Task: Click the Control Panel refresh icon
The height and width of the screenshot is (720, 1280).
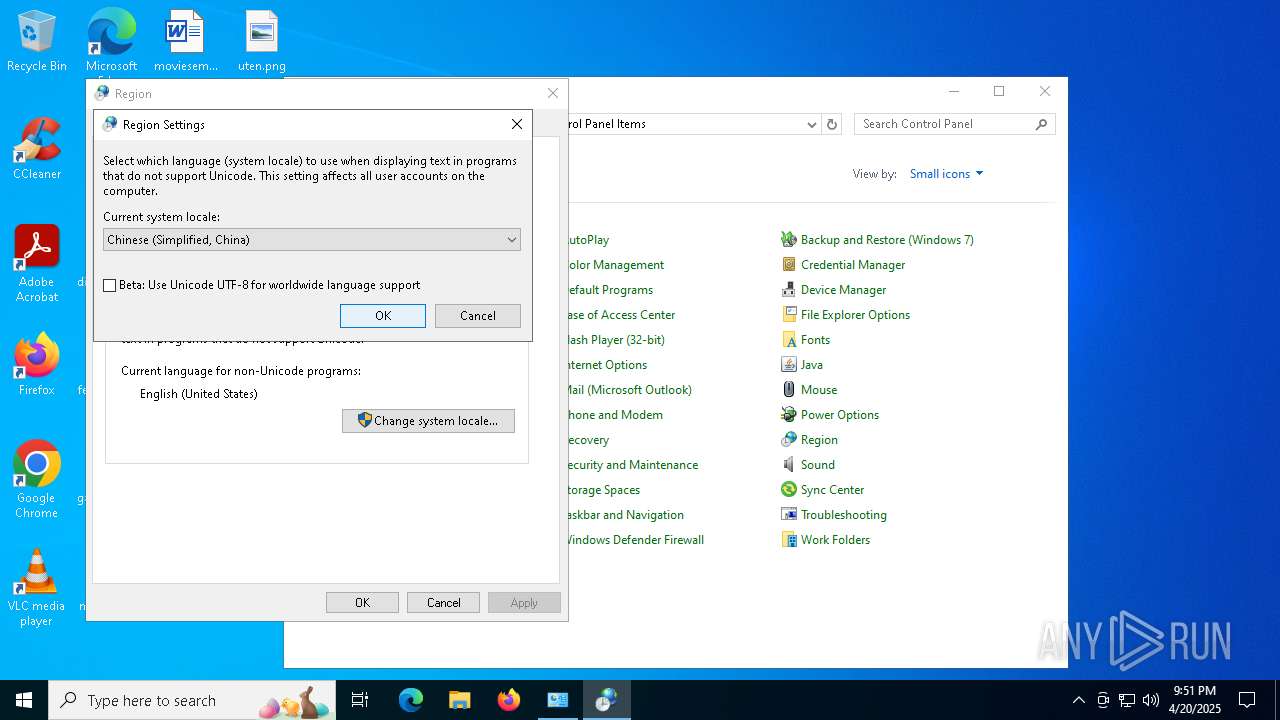Action: (832, 124)
